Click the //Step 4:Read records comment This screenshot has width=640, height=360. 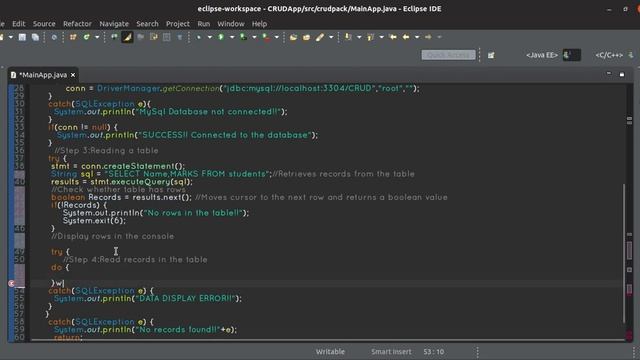coord(135,260)
